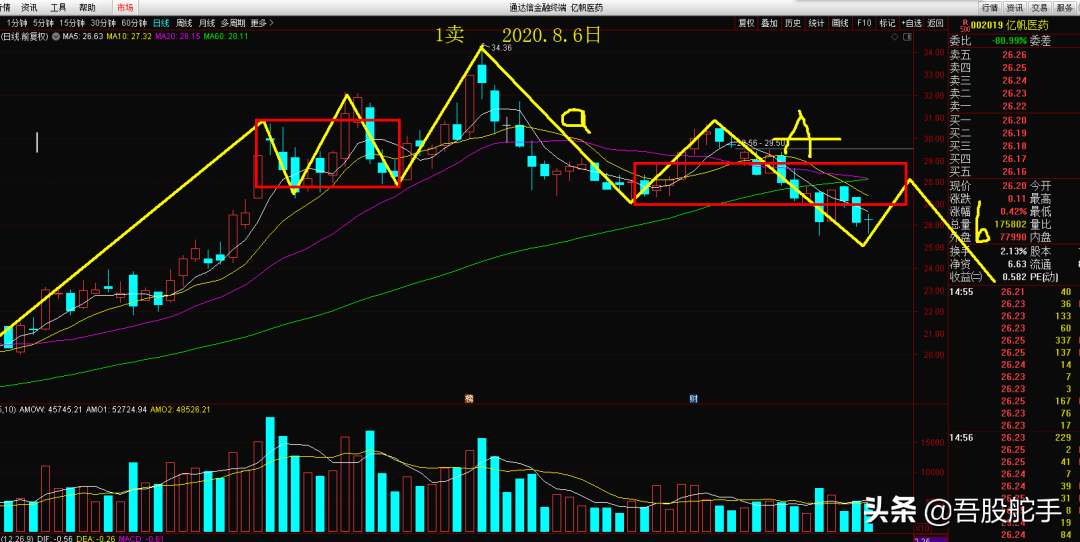
Task: Open the 多周期 multi-period view
Action: pyautogui.click(x=233, y=23)
